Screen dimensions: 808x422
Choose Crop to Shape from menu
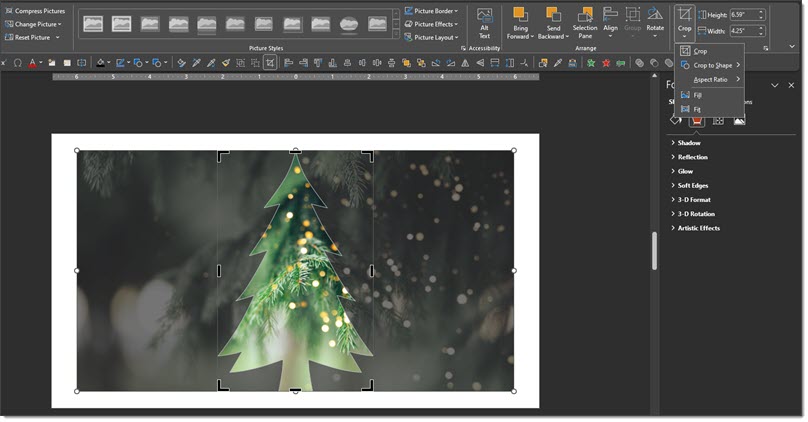pyautogui.click(x=713, y=65)
